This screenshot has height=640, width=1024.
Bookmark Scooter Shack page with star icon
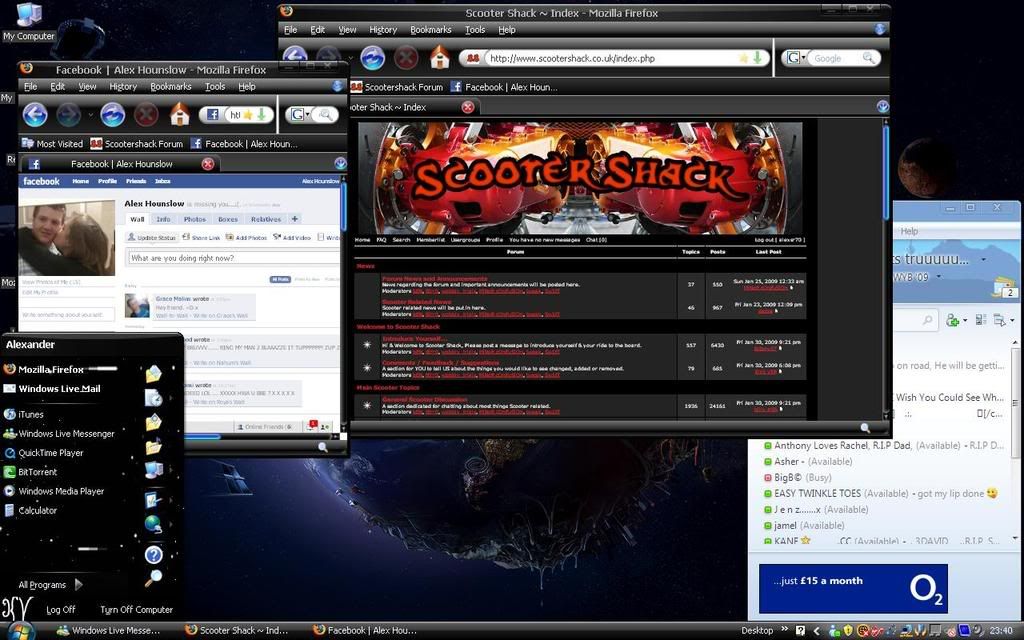(743, 58)
